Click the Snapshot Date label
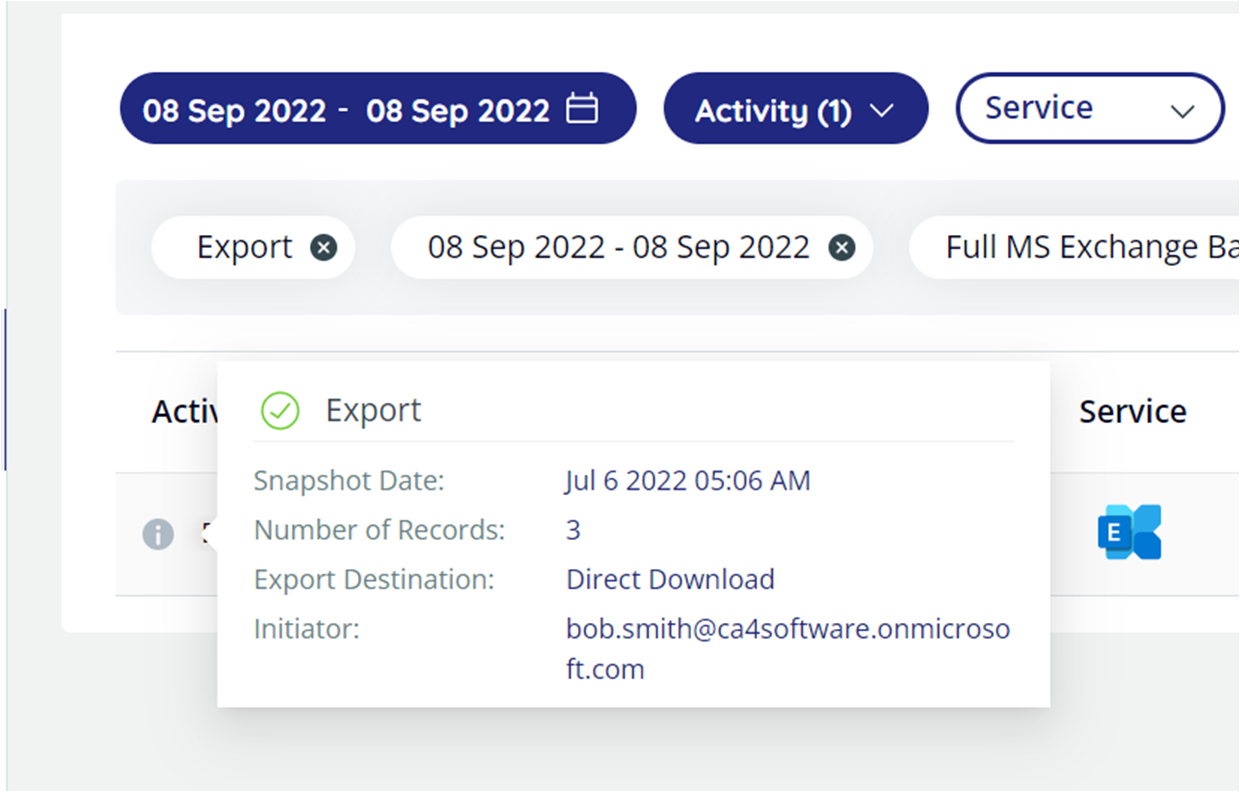This screenshot has width=1240, height=792. tap(349, 481)
